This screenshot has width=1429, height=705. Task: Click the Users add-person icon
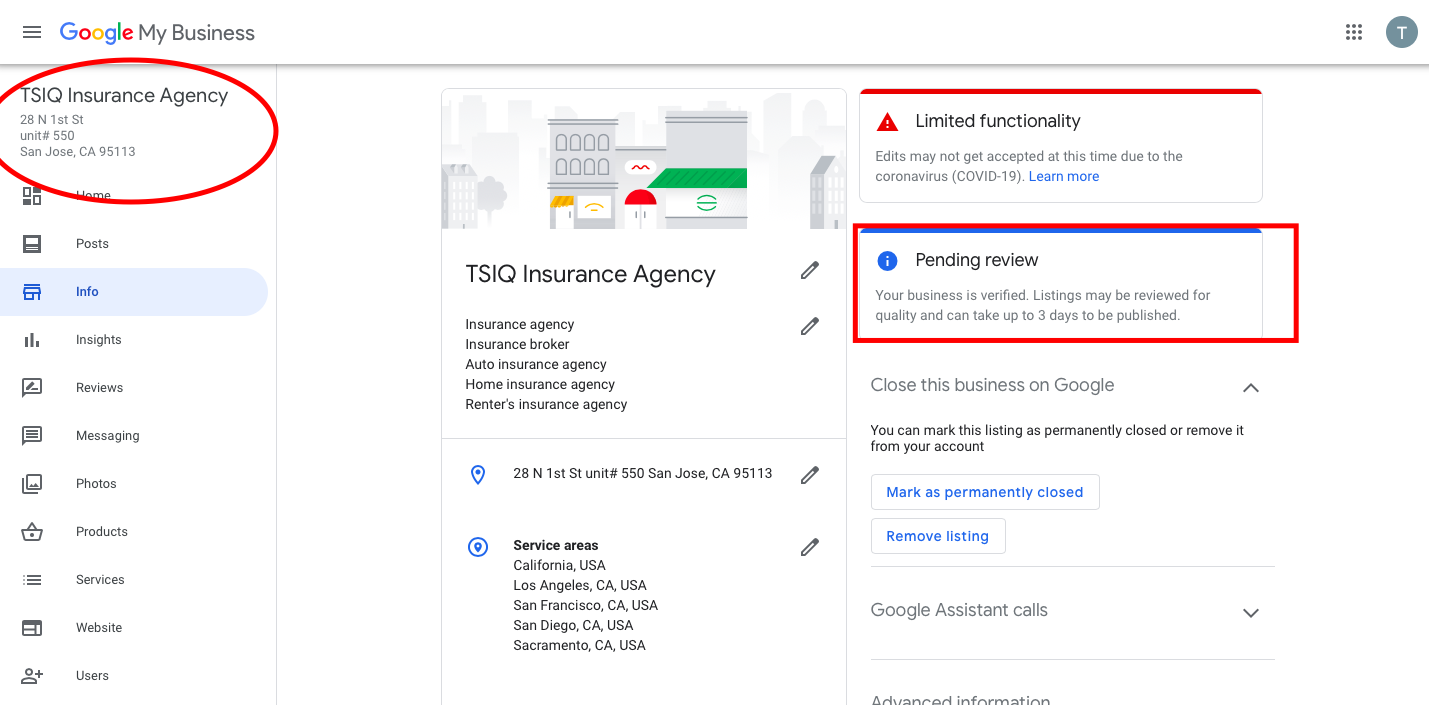pyautogui.click(x=32, y=676)
